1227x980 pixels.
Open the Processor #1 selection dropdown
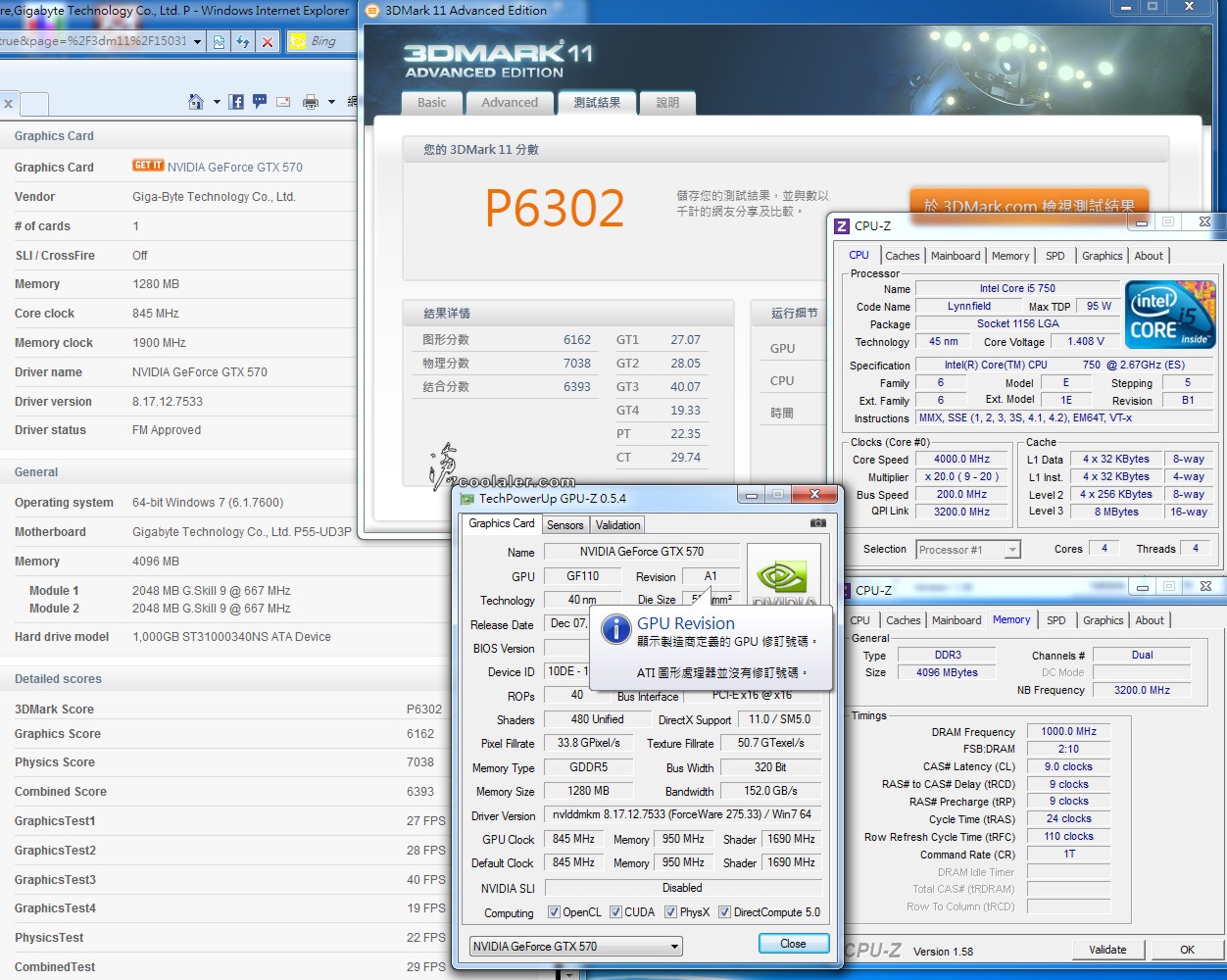(1012, 550)
